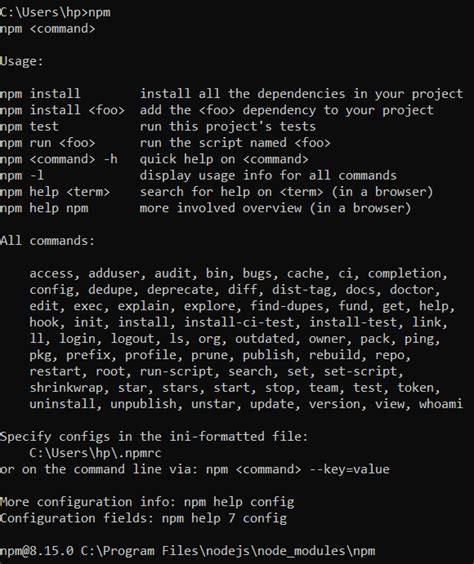Click the 'C:\Users\hp\.npmrc' path text

(95, 452)
